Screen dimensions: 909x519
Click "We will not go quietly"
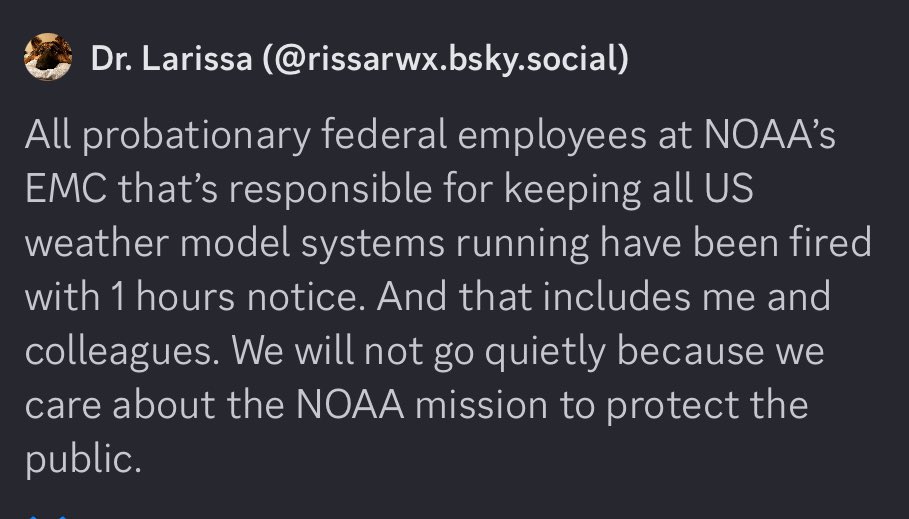[x=419, y=351]
